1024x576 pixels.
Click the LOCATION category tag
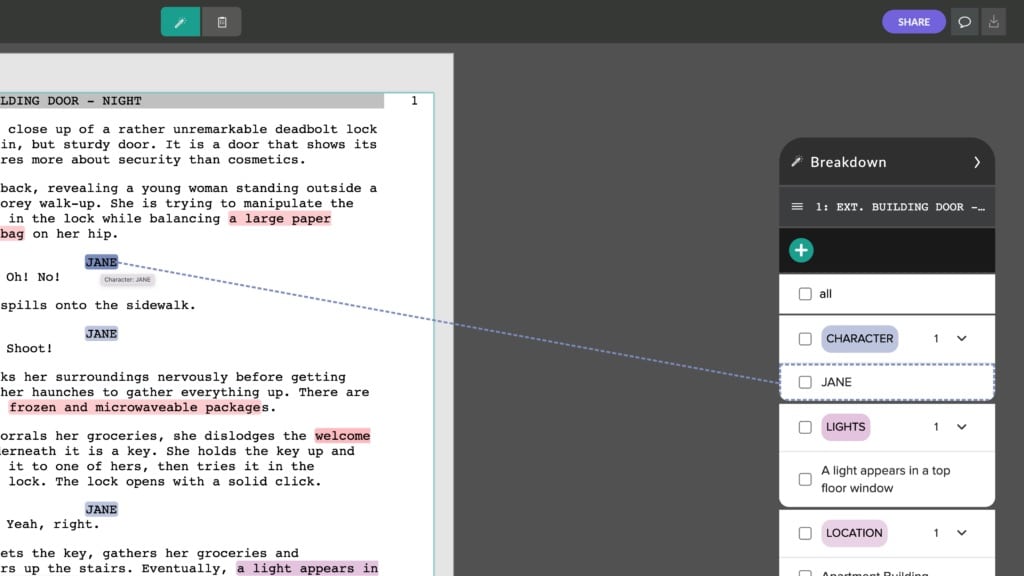[854, 534]
